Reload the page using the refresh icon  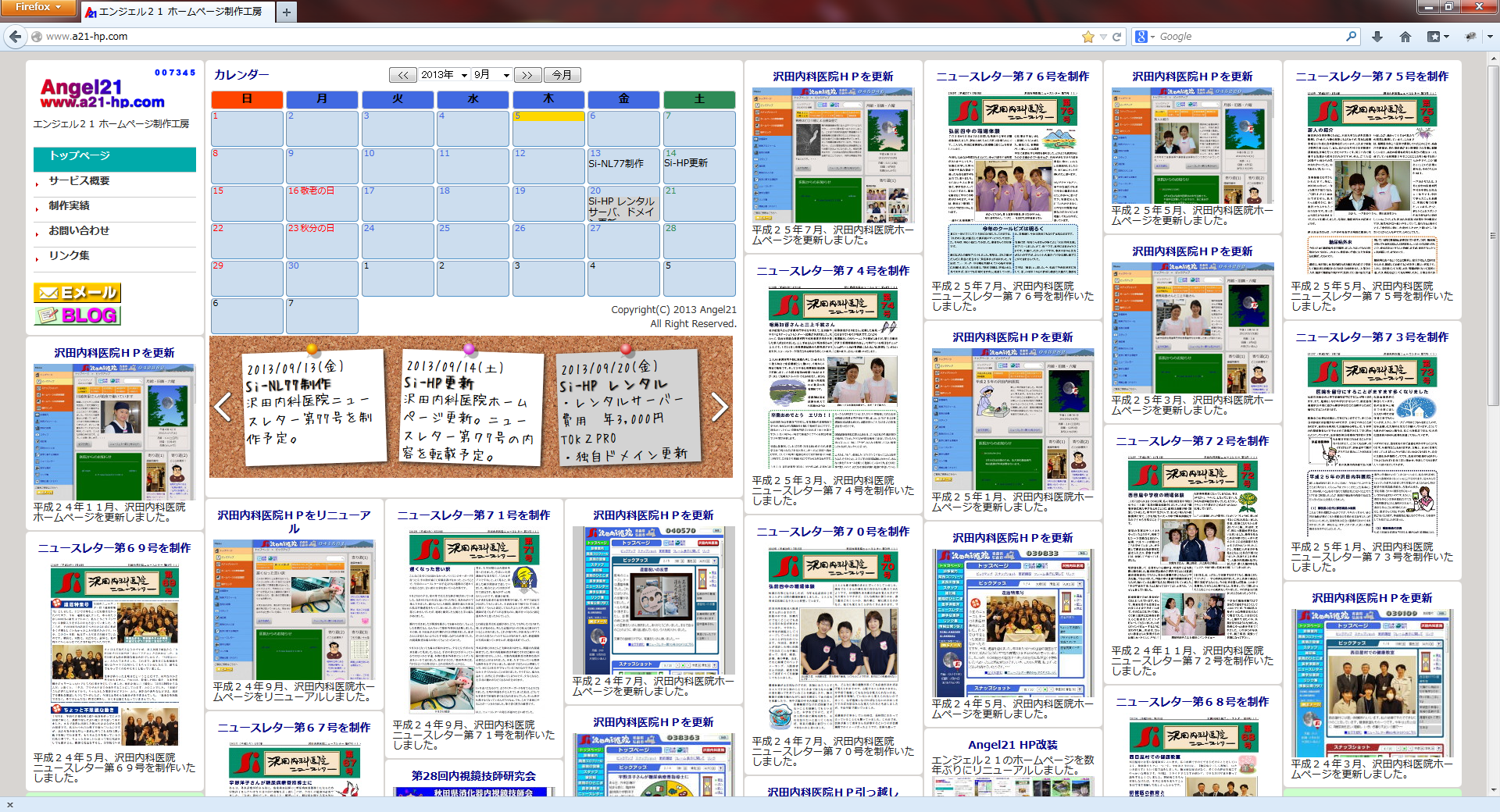click(1117, 37)
